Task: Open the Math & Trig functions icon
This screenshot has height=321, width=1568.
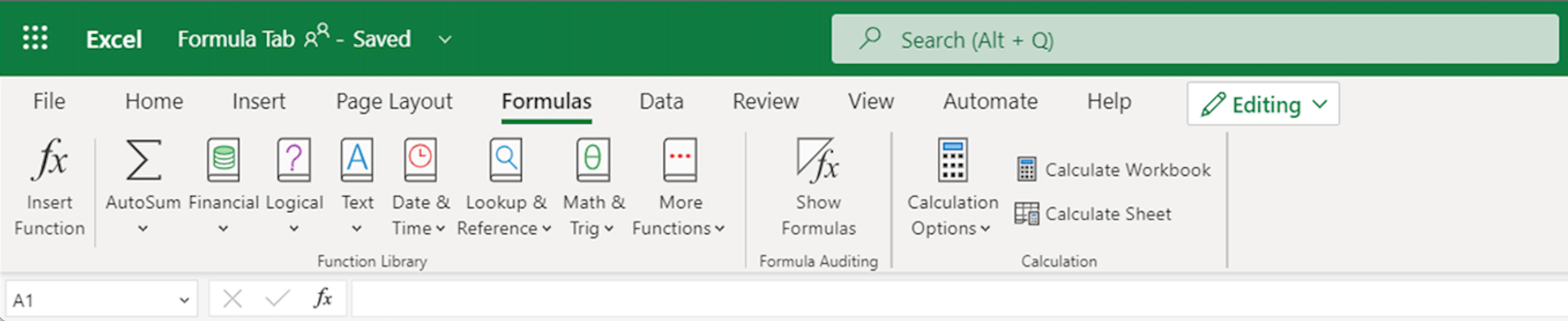Action: [x=593, y=159]
